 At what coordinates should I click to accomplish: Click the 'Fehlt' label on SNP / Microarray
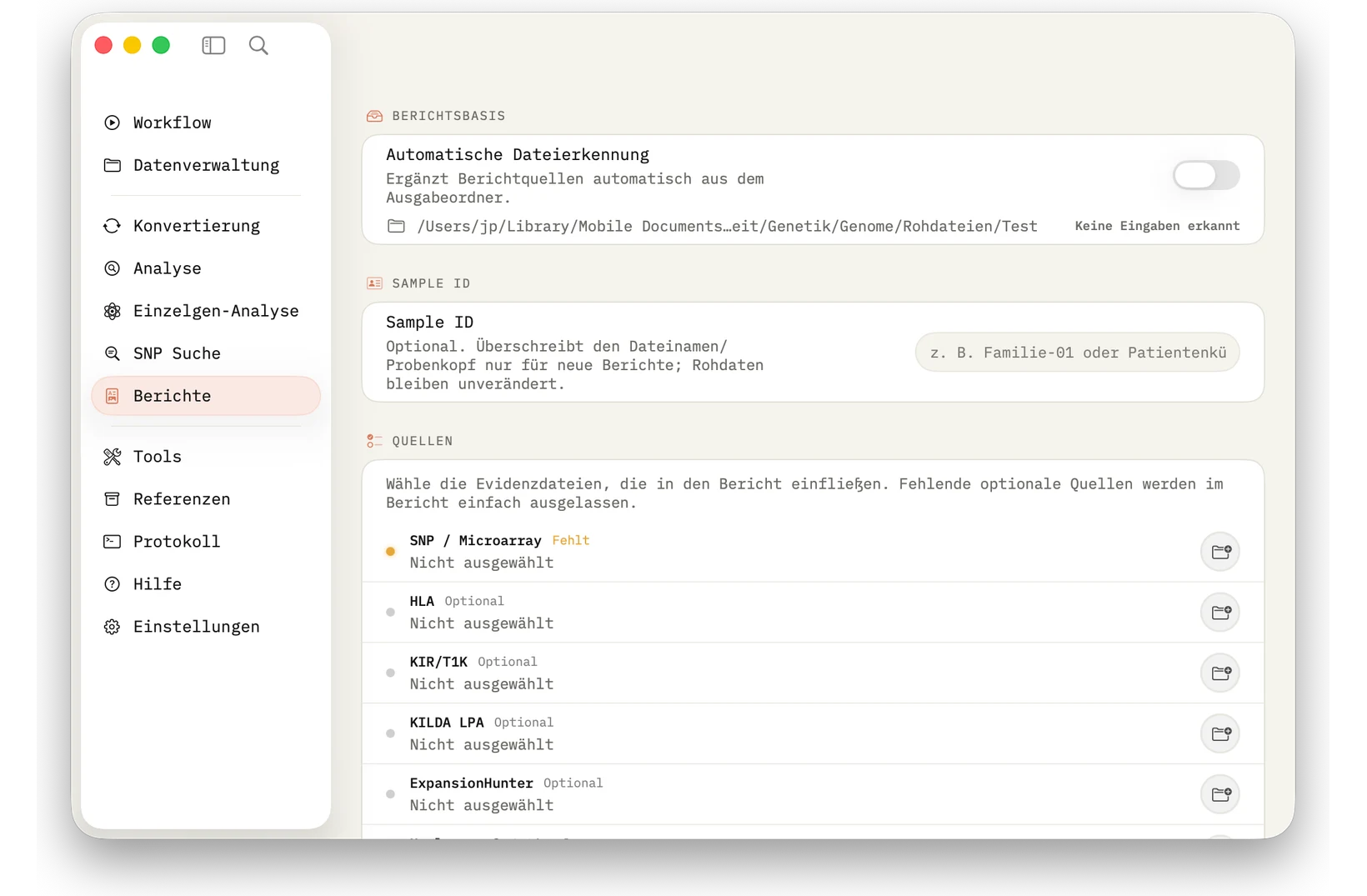[571, 540]
